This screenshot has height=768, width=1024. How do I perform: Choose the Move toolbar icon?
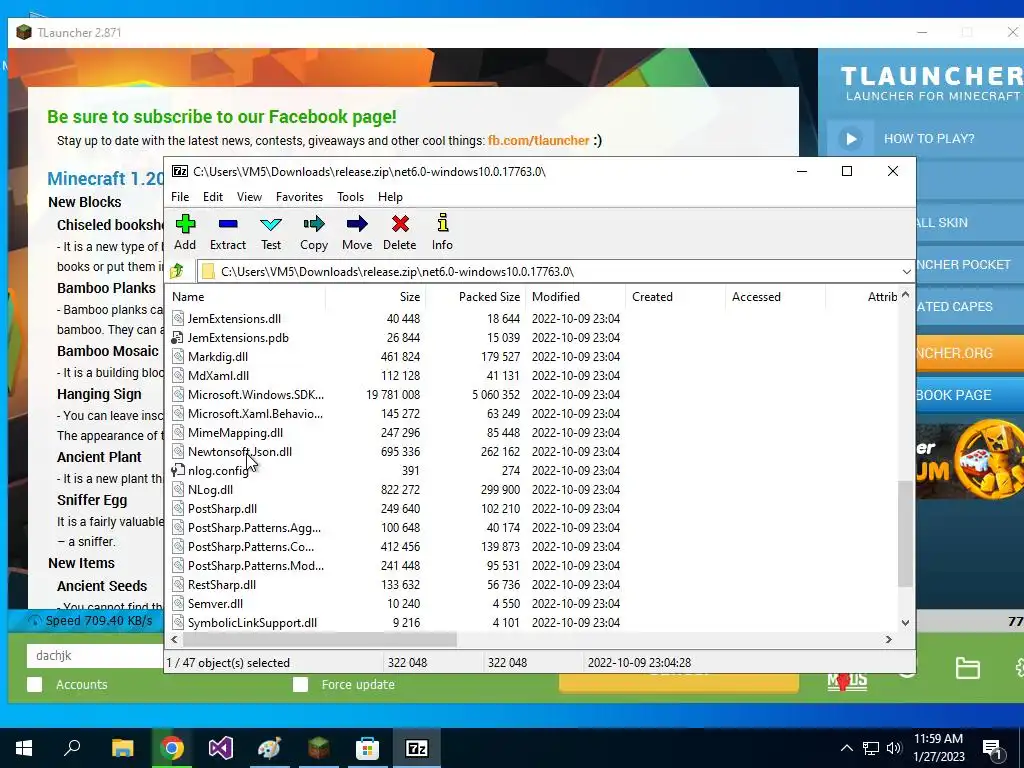pos(357,224)
